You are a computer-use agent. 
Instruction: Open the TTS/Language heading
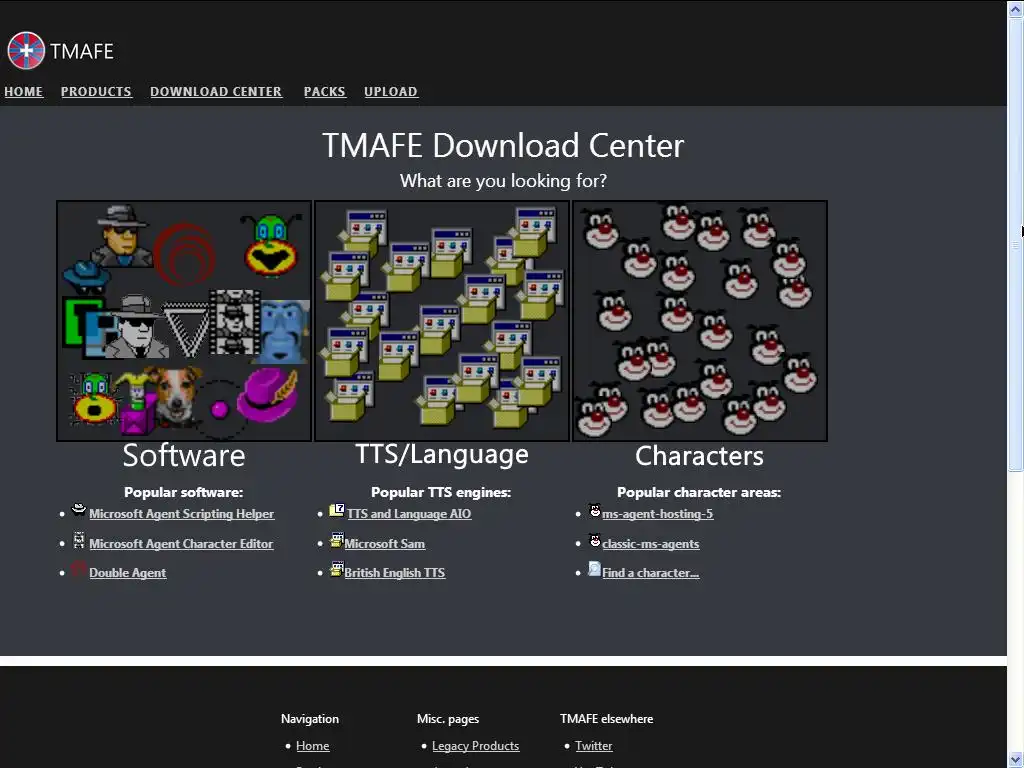[442, 455]
